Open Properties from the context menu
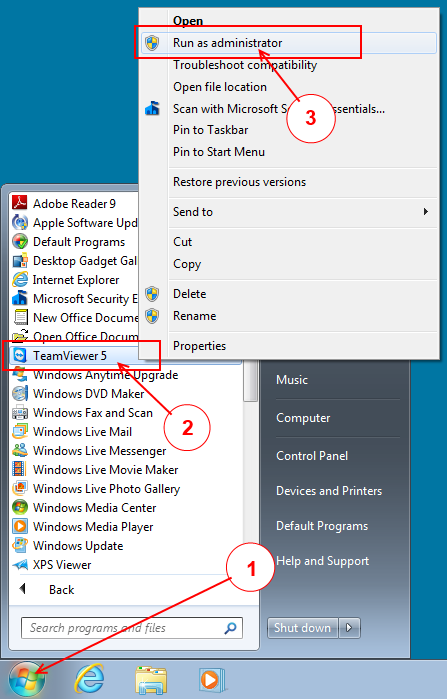447x699 pixels. click(199, 346)
